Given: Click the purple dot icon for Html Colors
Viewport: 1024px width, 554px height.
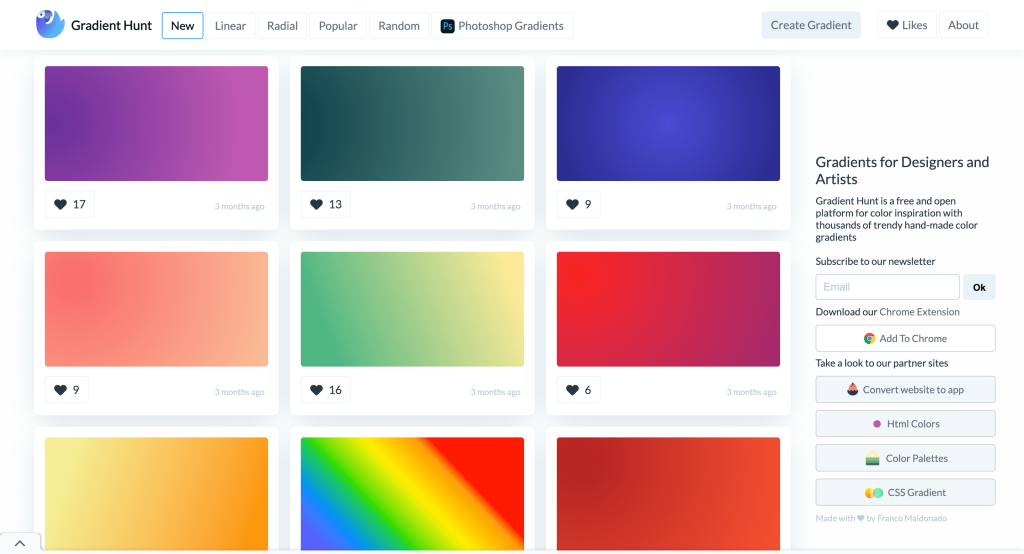Looking at the screenshot, I should (877, 424).
